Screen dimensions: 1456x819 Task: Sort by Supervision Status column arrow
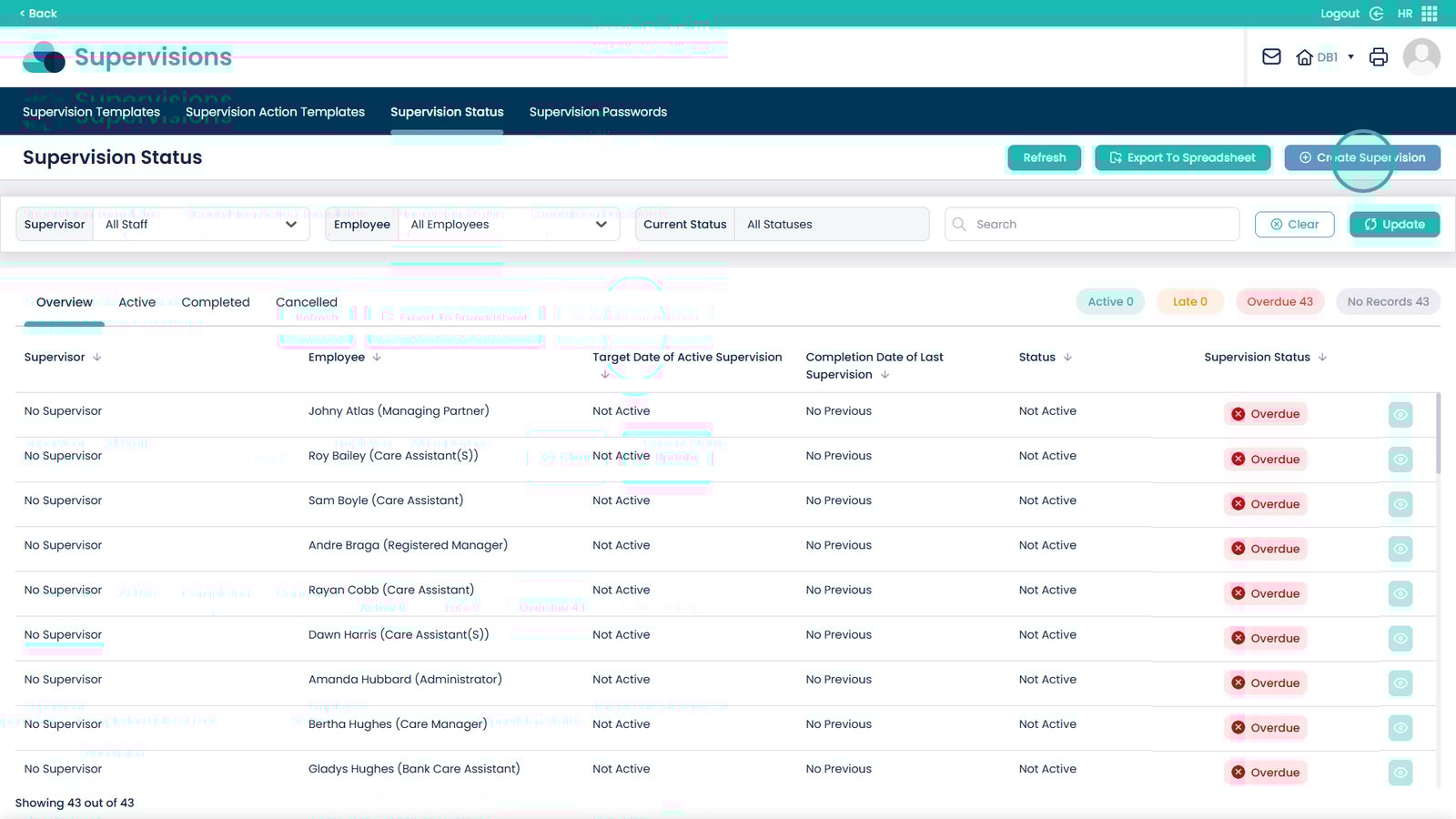pyautogui.click(x=1322, y=358)
